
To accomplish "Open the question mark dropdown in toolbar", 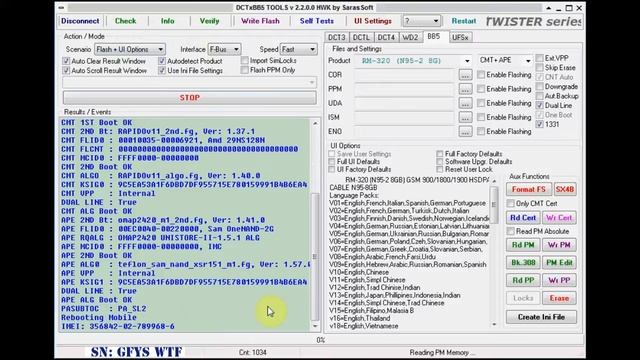I will tap(422, 21).
